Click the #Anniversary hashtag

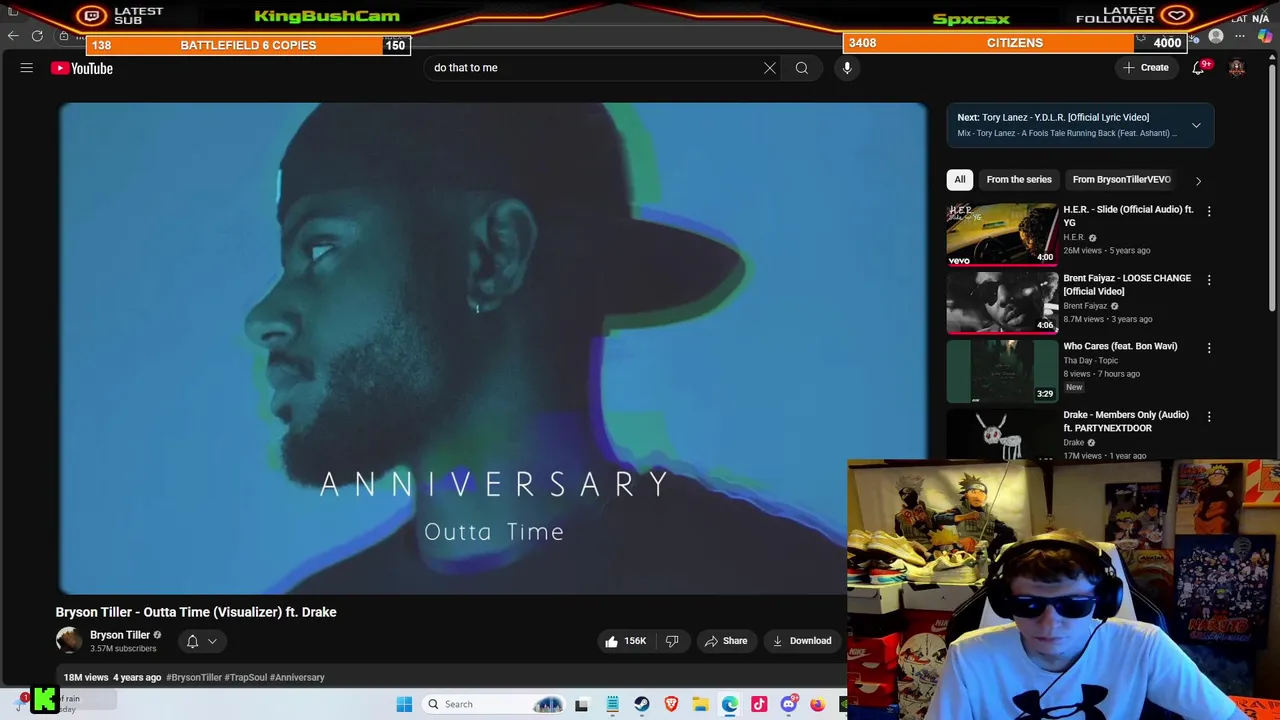pos(297,678)
